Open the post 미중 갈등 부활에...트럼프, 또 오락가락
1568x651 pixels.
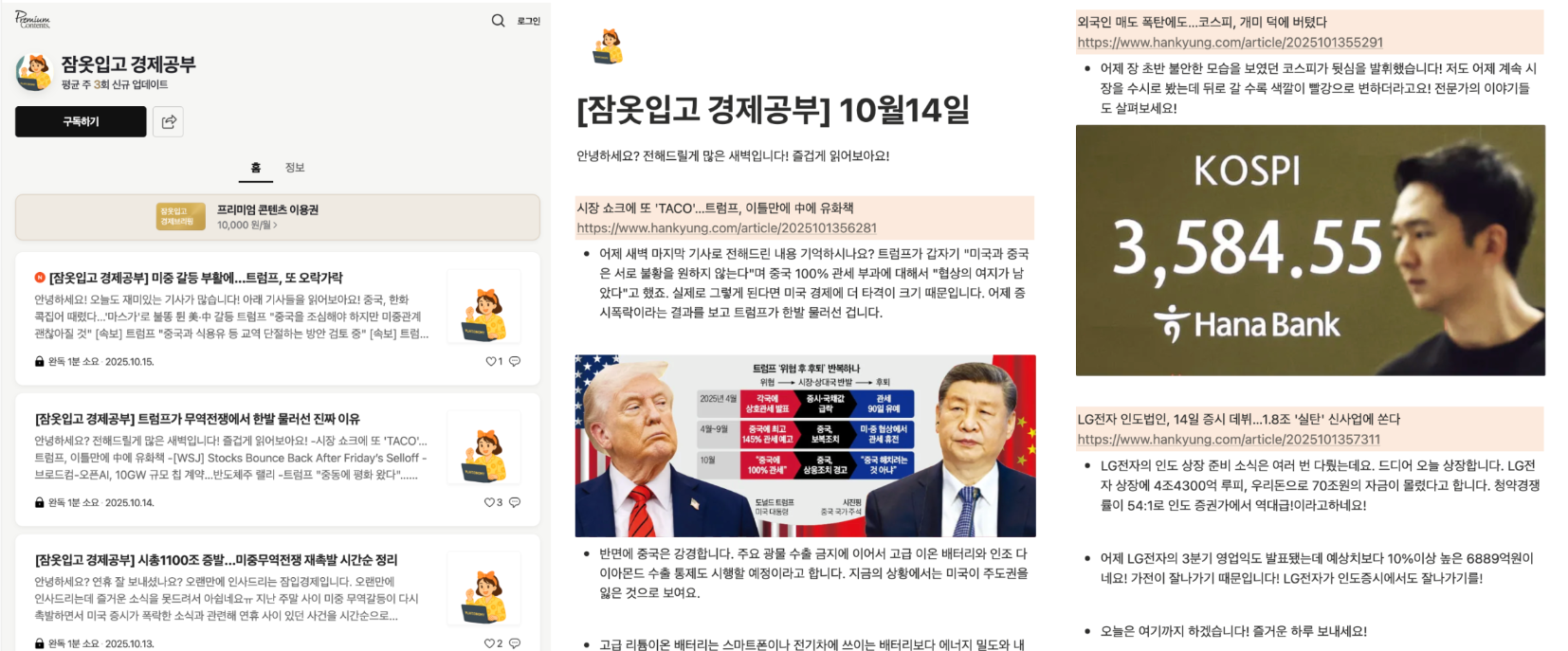pos(196,278)
